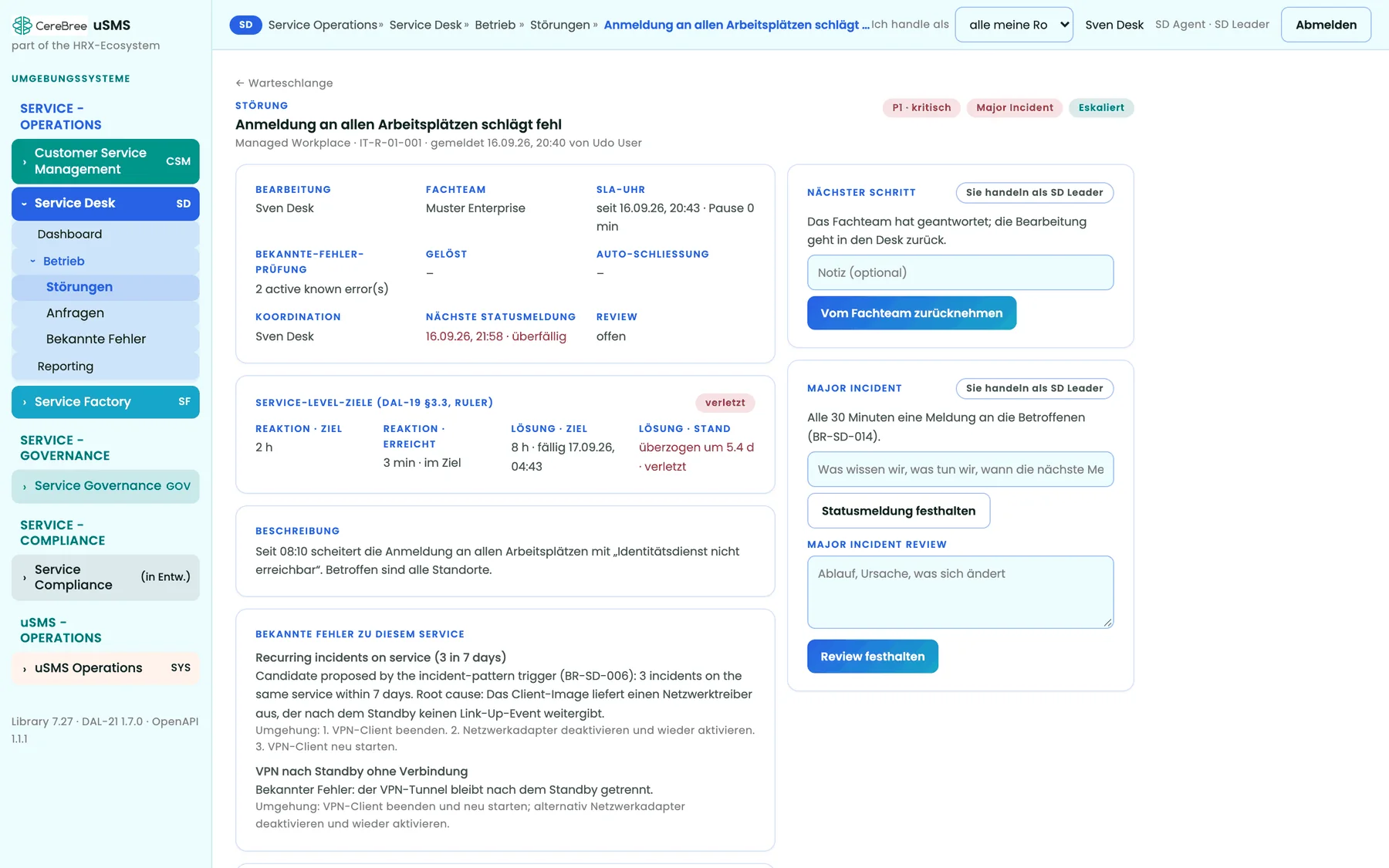Collapse the Betrieb submenu

pyautogui.click(x=106, y=261)
